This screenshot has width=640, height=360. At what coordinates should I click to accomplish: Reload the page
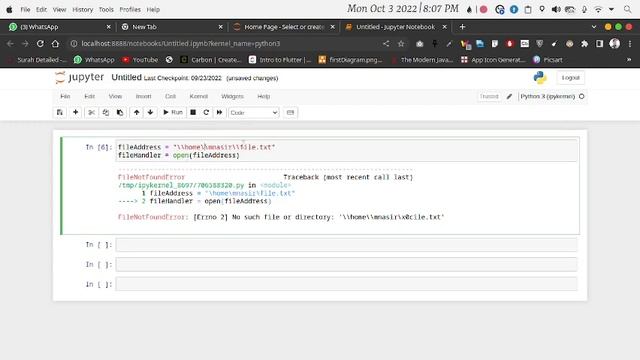coord(40,43)
